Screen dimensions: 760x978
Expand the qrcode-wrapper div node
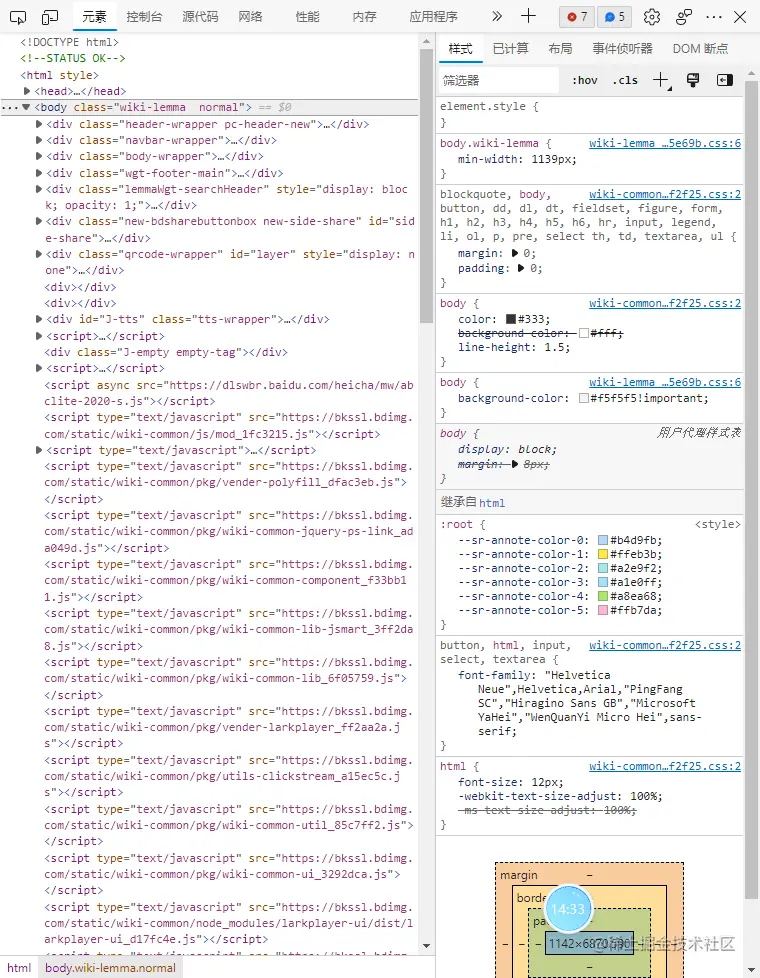(x=39, y=254)
